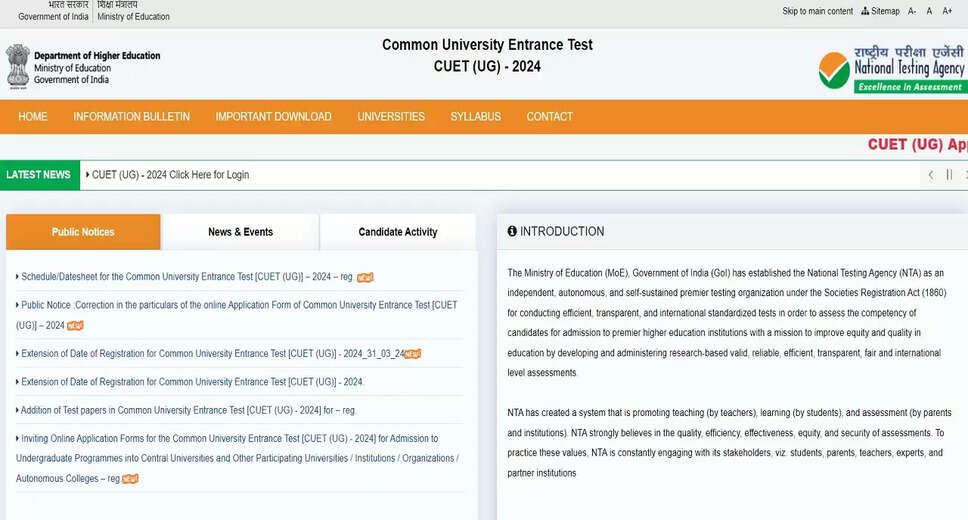Viewport: 968px width, 520px height.
Task: Open CUET (UG) - 2024 Click Here for Login
Action: [170, 175]
